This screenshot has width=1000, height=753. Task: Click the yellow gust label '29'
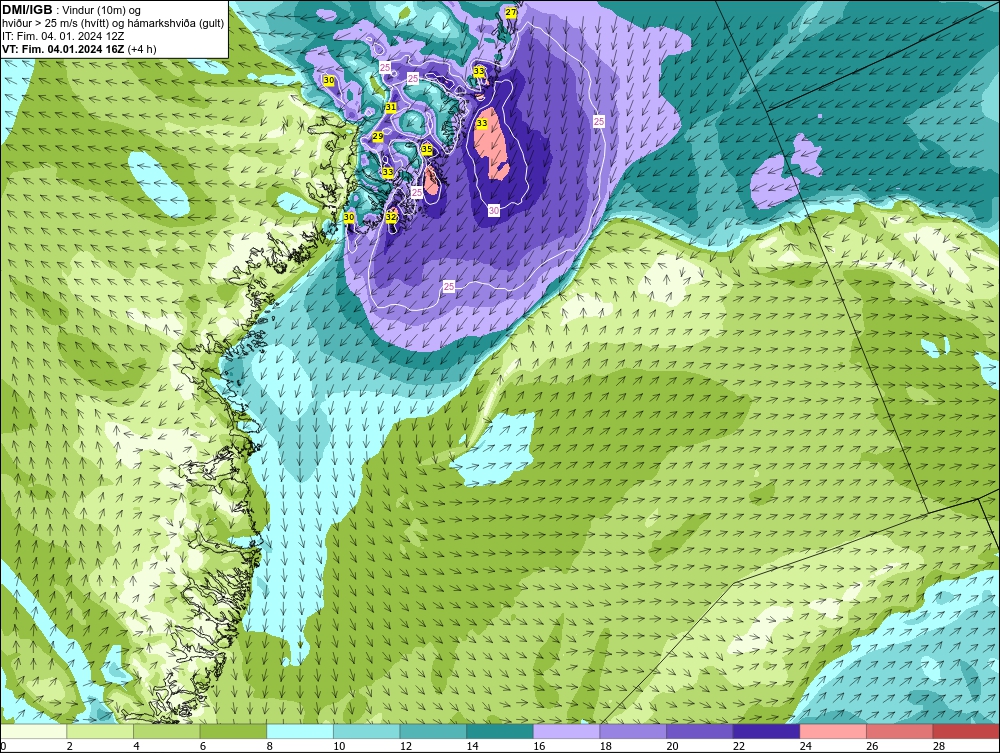point(378,136)
